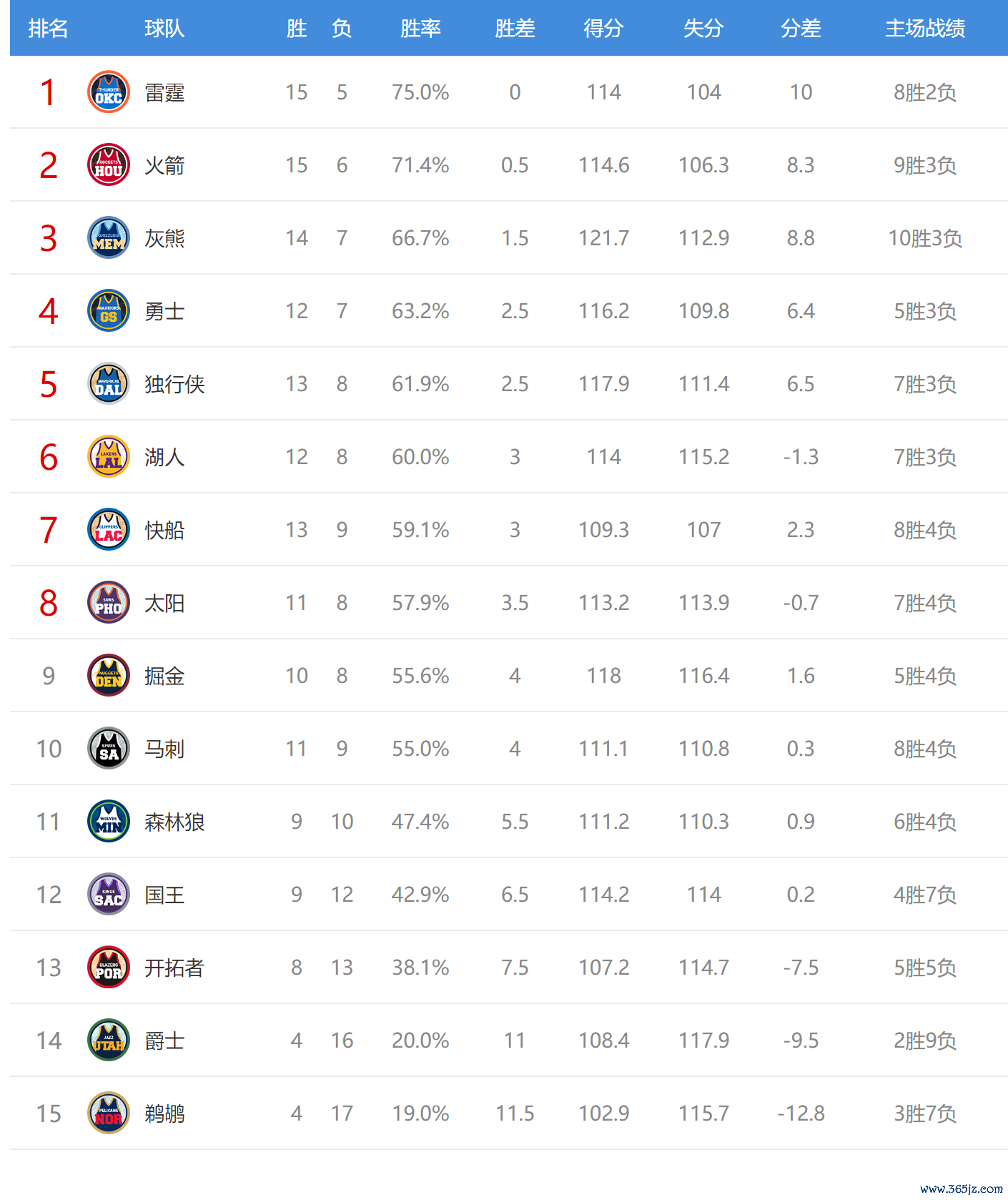Click the 独行侠 team name
The width and height of the screenshot is (1008, 1200).
tap(174, 385)
